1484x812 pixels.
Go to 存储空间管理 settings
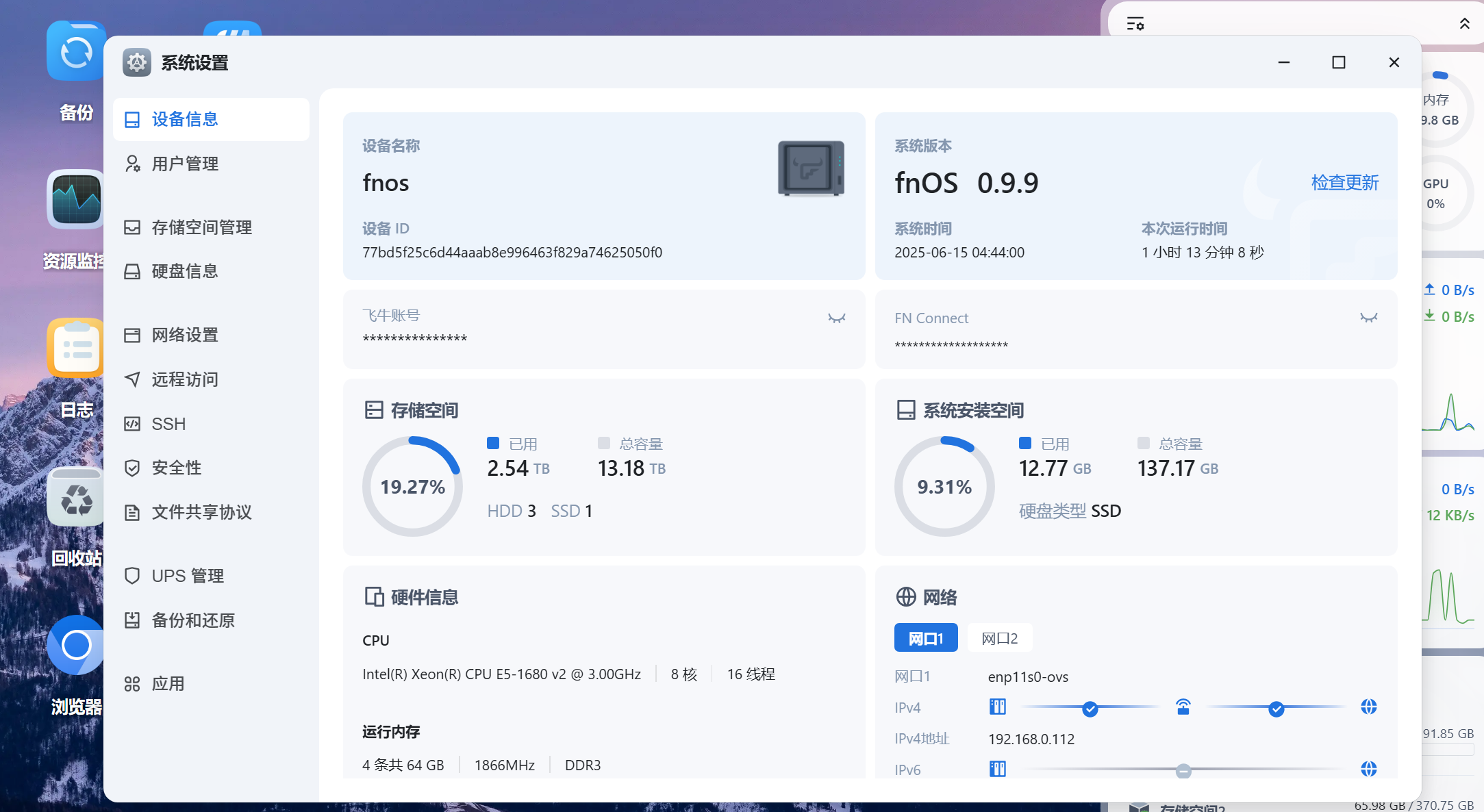pyautogui.click(x=211, y=227)
